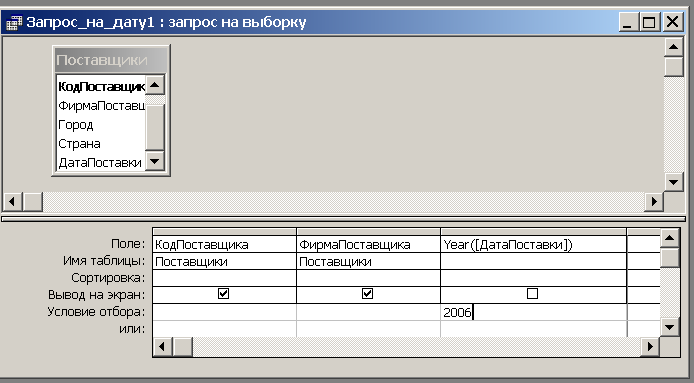Click grid vertical scroll down arrow
Screen dimensions: 694x383
(x=670, y=327)
